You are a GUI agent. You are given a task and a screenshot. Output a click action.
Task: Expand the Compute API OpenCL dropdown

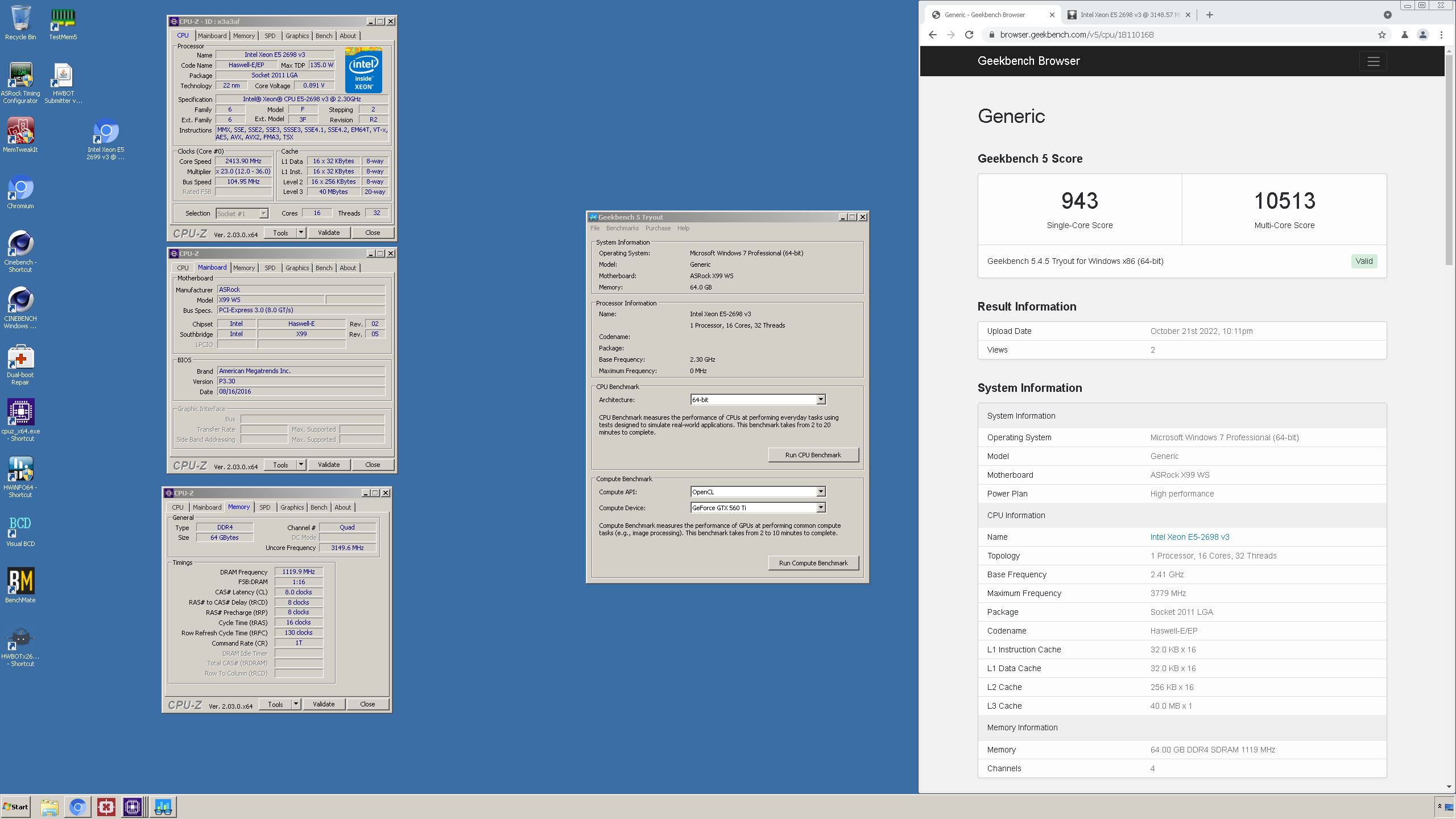click(x=821, y=492)
